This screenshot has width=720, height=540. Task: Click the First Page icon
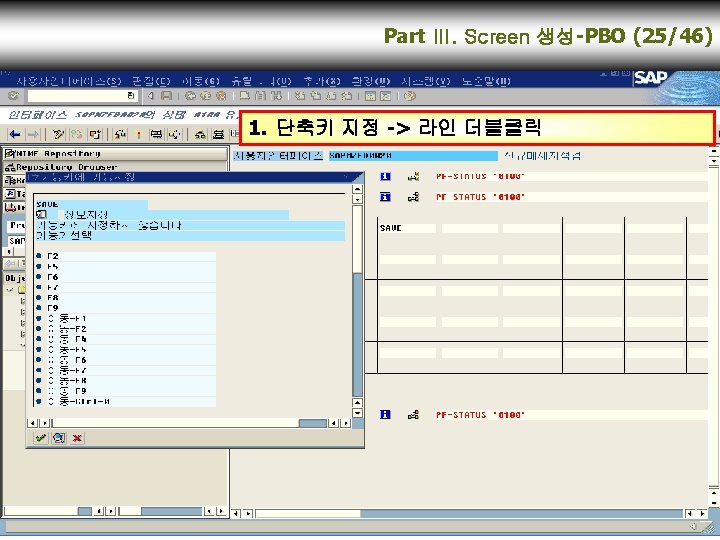(x=300, y=96)
